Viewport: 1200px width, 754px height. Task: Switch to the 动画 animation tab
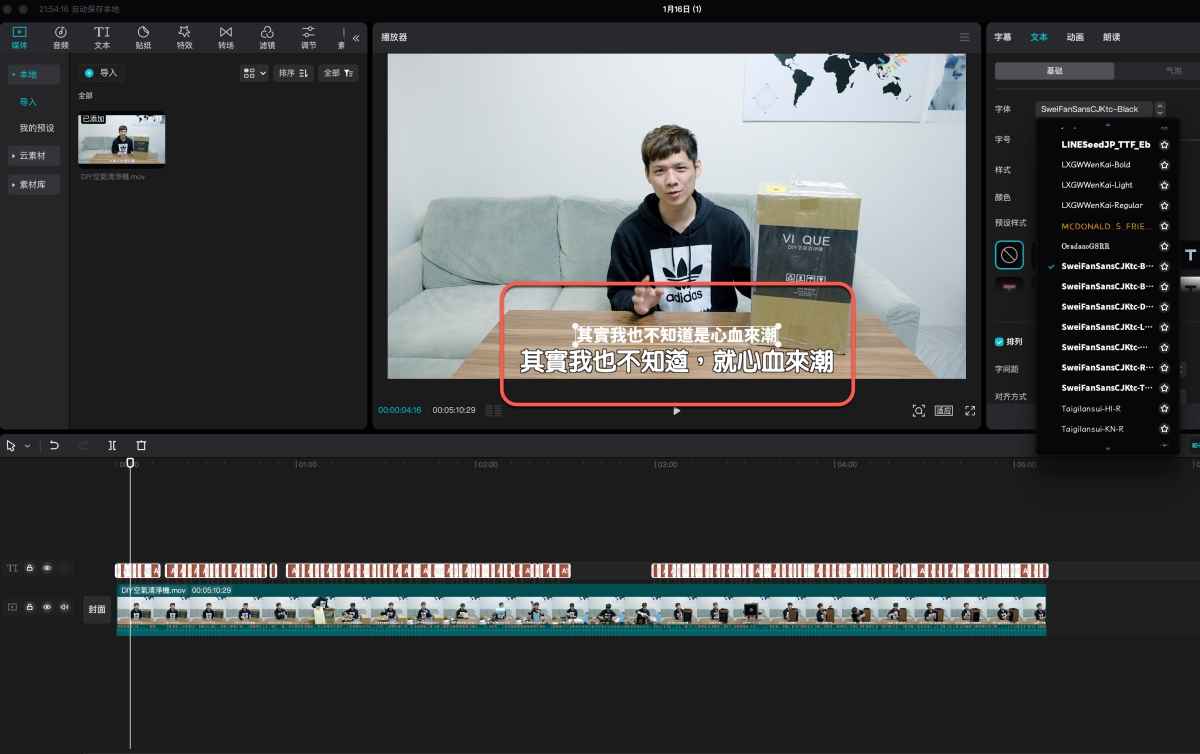tap(1075, 37)
